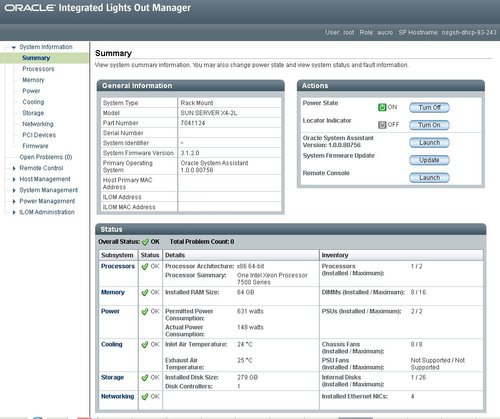Launch the Remote Console
Screen dimensions: 500x419
[429, 178]
